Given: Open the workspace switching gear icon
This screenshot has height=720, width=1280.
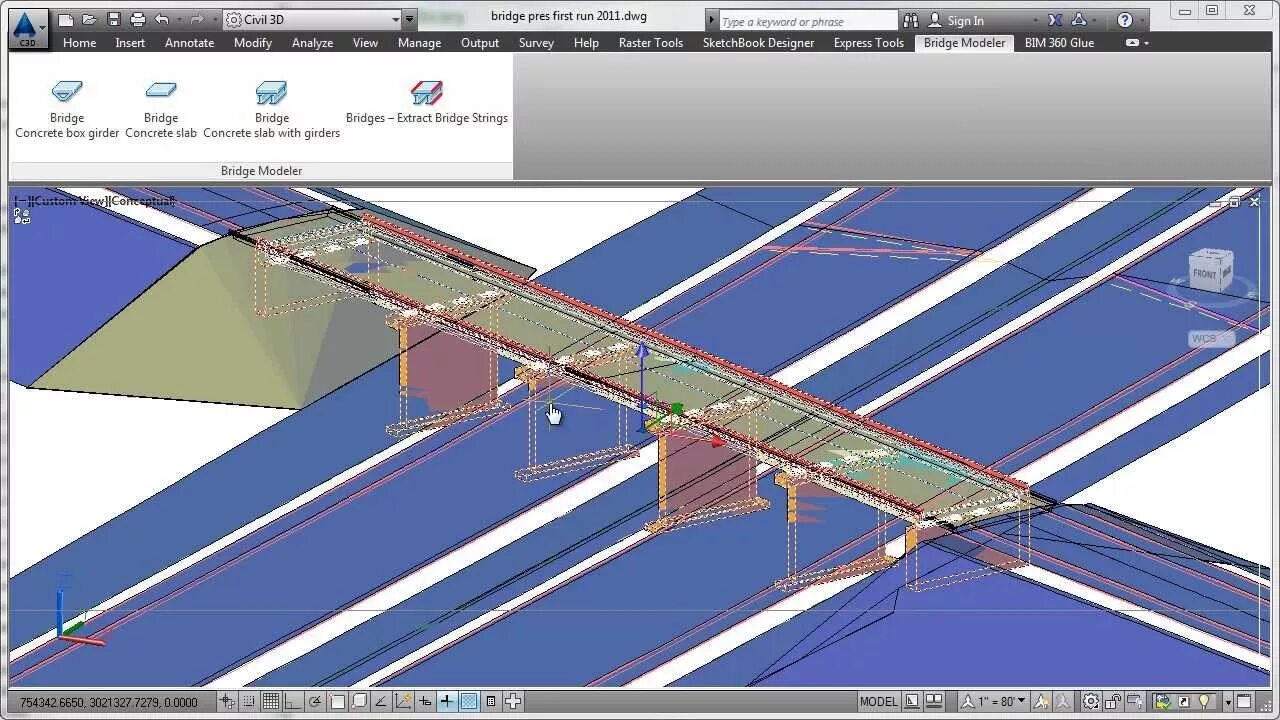Looking at the screenshot, I should (1091, 702).
